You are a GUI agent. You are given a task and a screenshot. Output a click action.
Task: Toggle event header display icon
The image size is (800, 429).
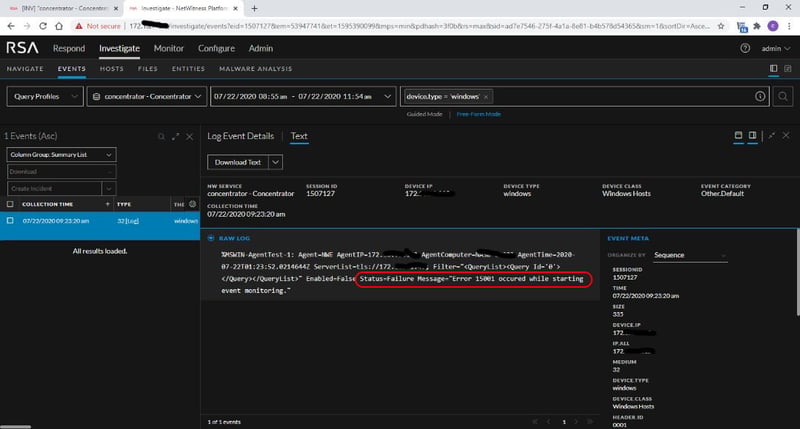coord(738,135)
